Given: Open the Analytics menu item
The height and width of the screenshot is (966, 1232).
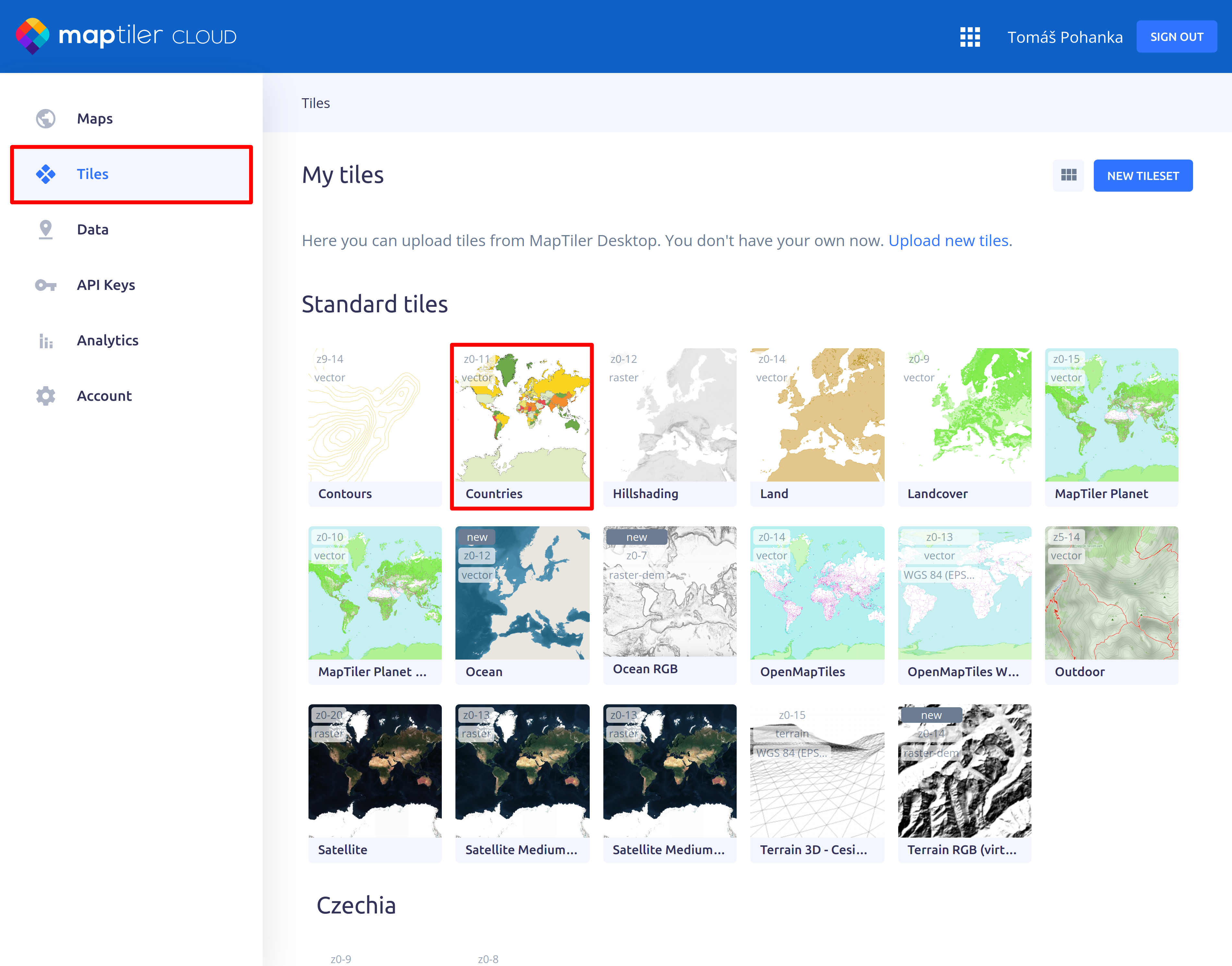Looking at the screenshot, I should 107,340.
